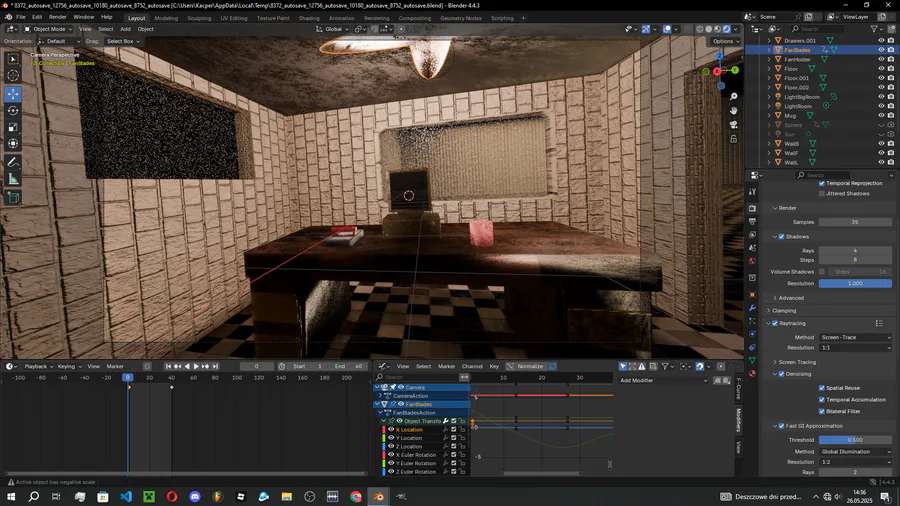This screenshot has height=506, width=900.
Task: Uncheck Temporal Reprojection checkbox
Action: point(821,184)
